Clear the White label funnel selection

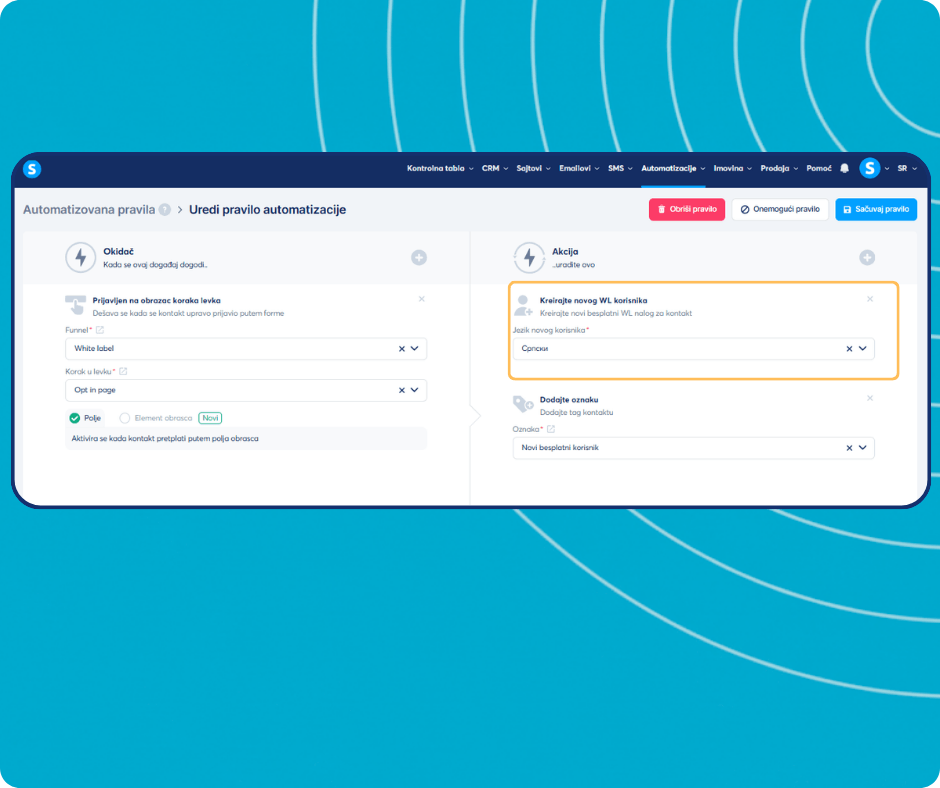coord(402,348)
